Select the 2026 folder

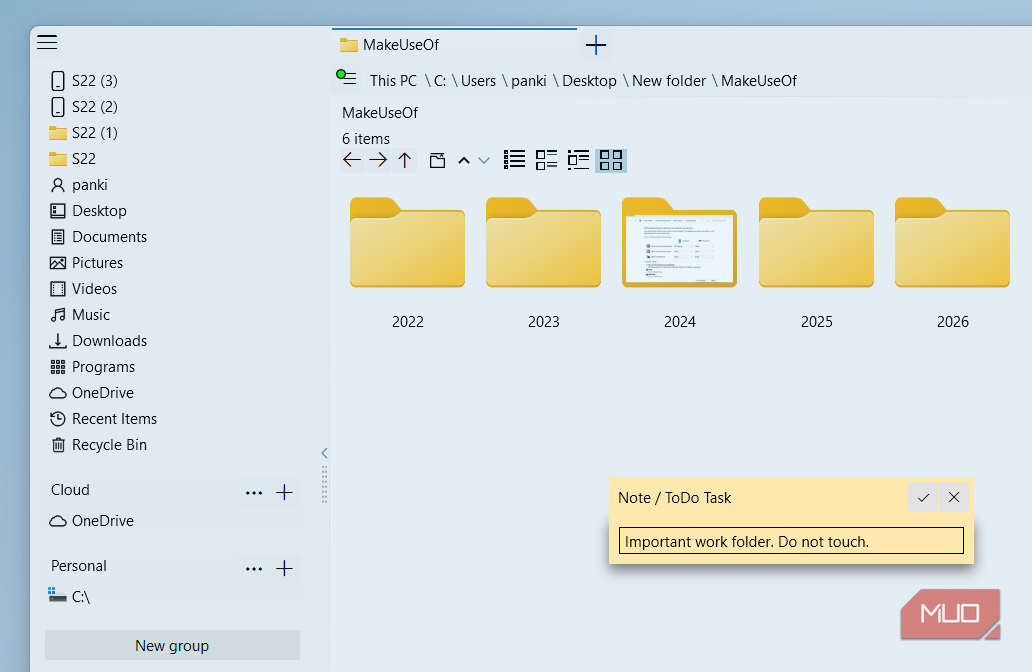[x=952, y=262]
